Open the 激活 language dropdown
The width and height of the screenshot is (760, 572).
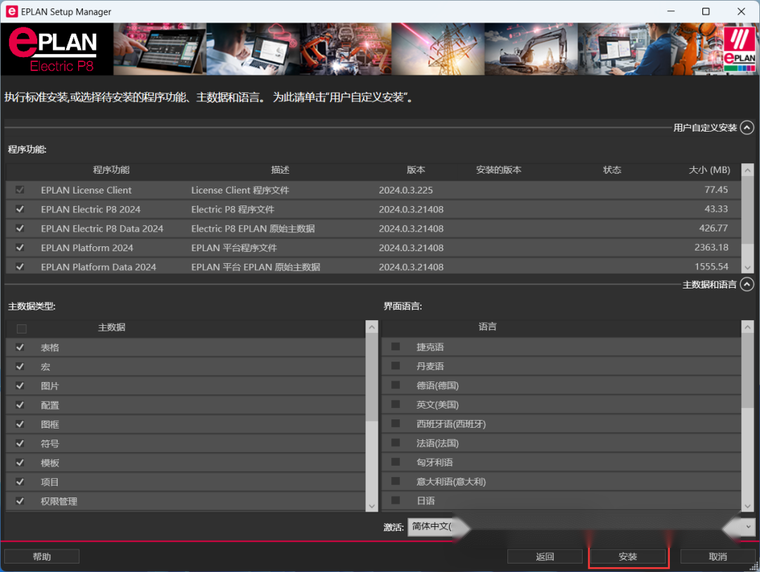pyautogui.click(x=745, y=527)
